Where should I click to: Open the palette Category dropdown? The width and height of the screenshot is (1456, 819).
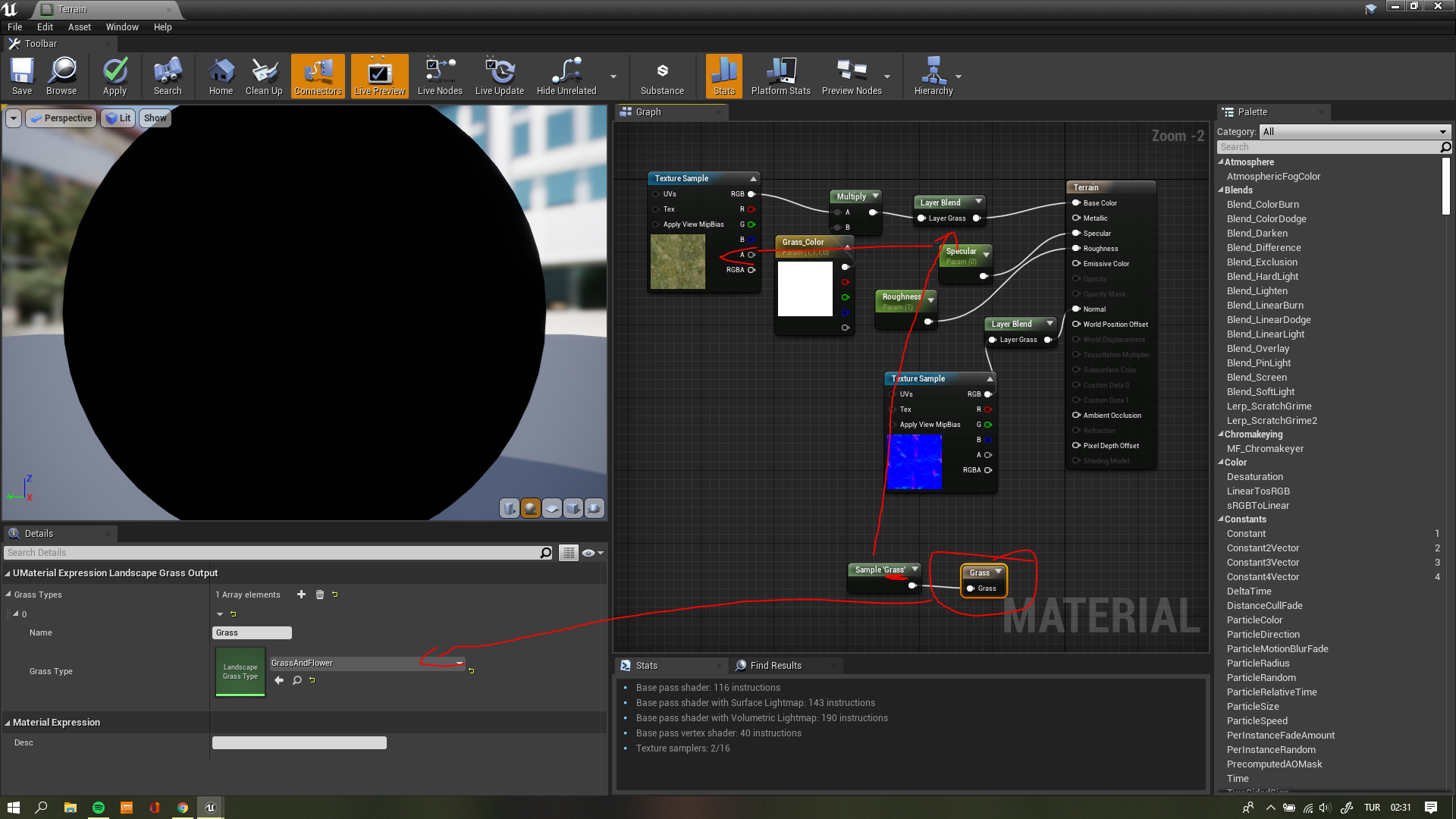click(1355, 132)
